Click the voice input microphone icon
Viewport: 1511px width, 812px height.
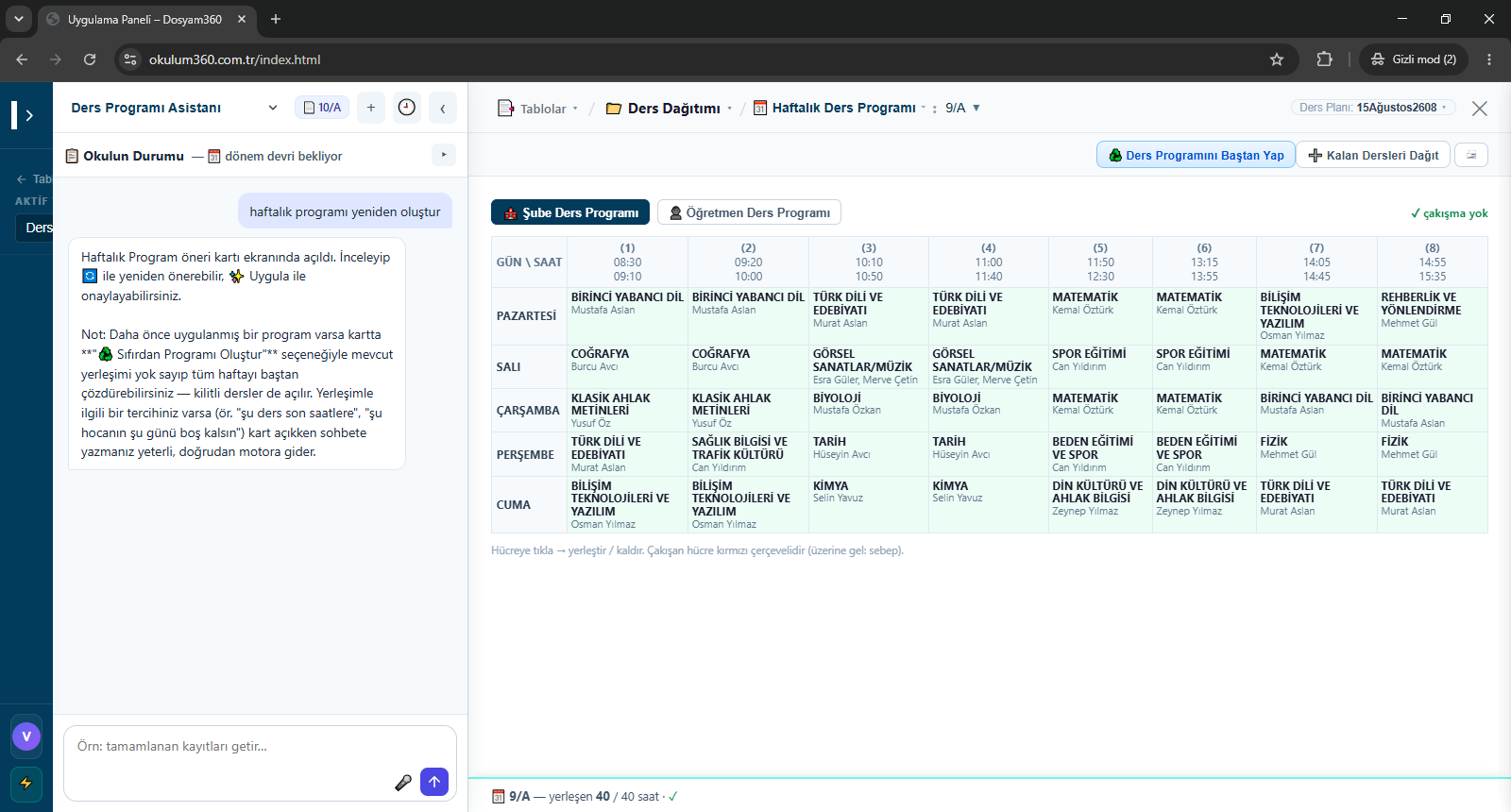[403, 783]
